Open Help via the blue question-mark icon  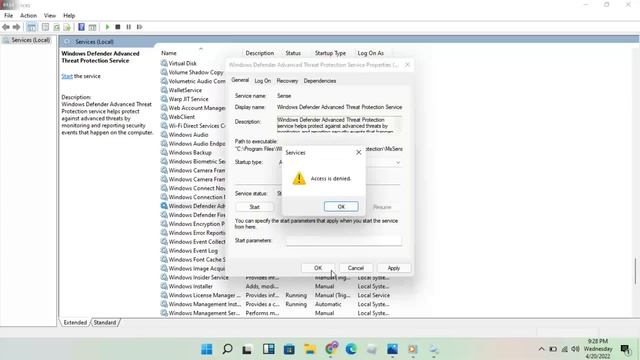click(81, 27)
